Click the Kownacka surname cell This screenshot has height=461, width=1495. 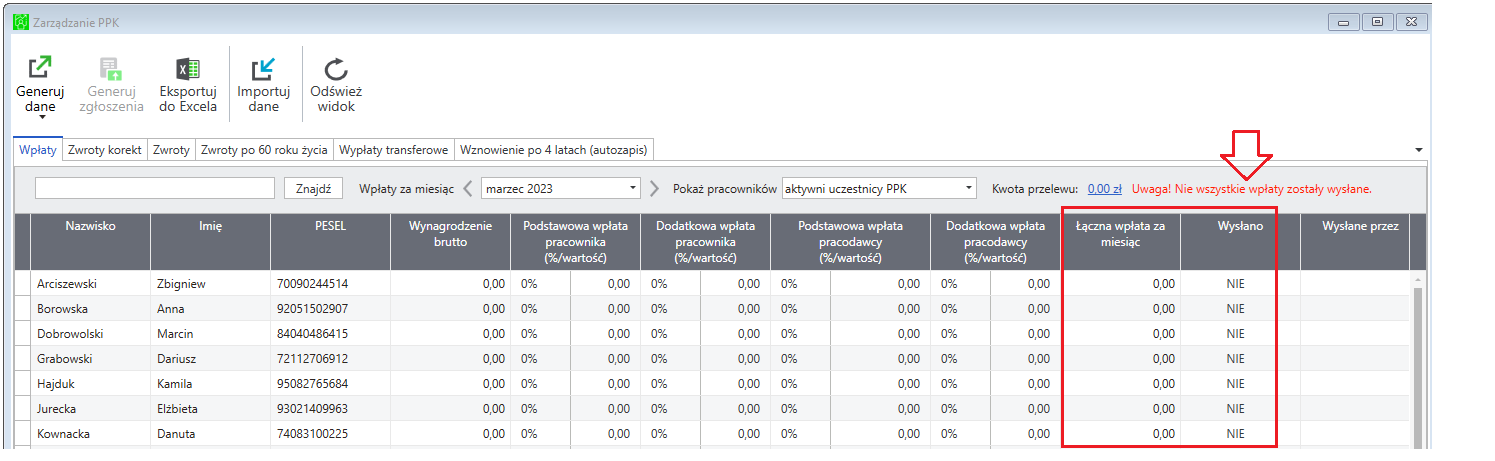click(x=90, y=434)
